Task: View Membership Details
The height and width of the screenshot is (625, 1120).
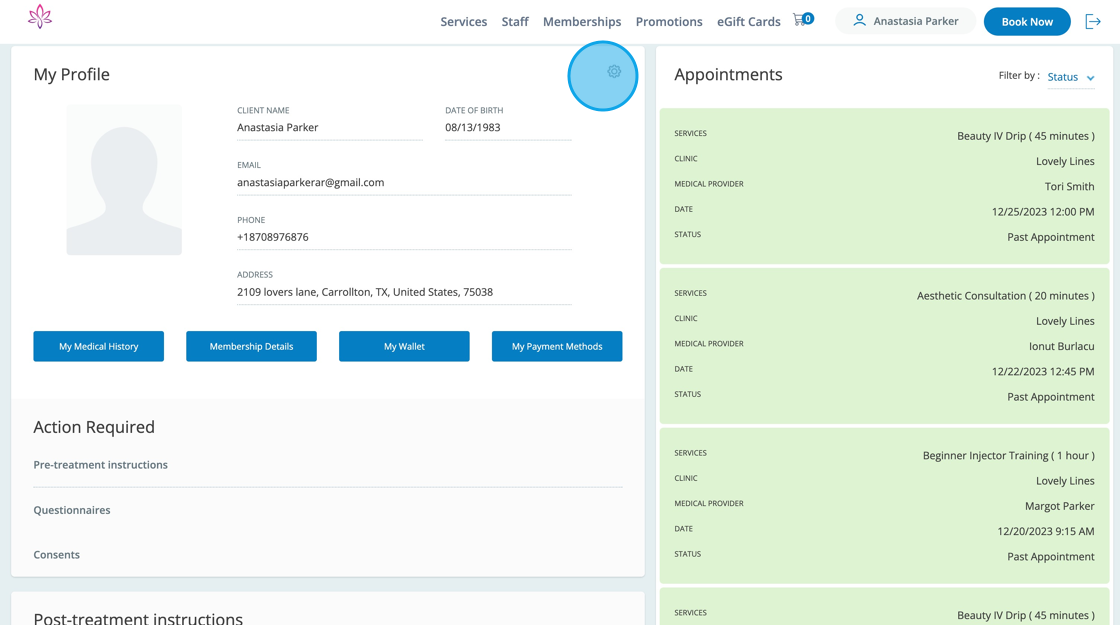Action: (x=251, y=346)
